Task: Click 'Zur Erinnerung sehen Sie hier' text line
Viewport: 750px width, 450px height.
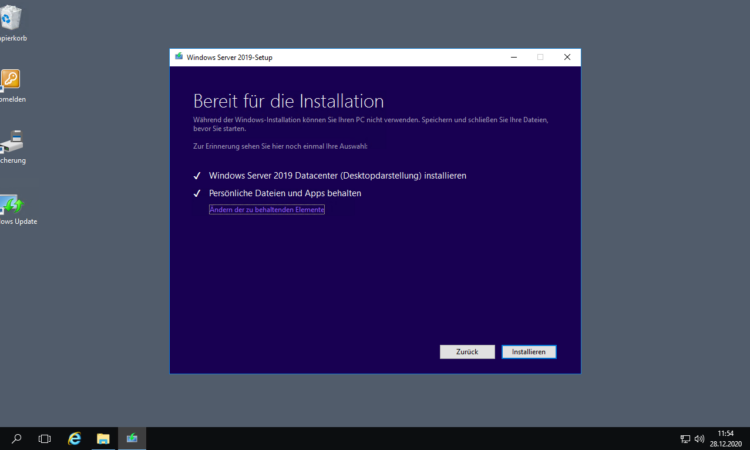Action: tap(280, 146)
